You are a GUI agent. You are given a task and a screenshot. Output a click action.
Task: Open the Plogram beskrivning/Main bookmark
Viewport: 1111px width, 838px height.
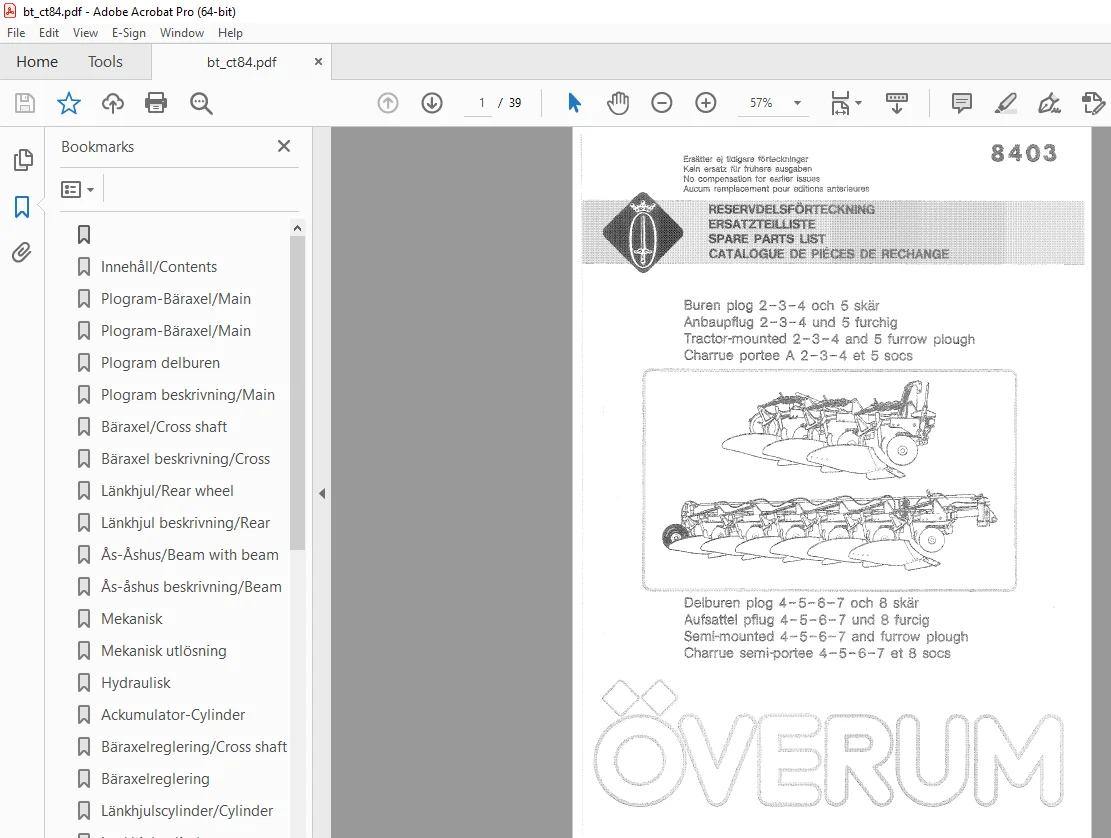coord(188,395)
